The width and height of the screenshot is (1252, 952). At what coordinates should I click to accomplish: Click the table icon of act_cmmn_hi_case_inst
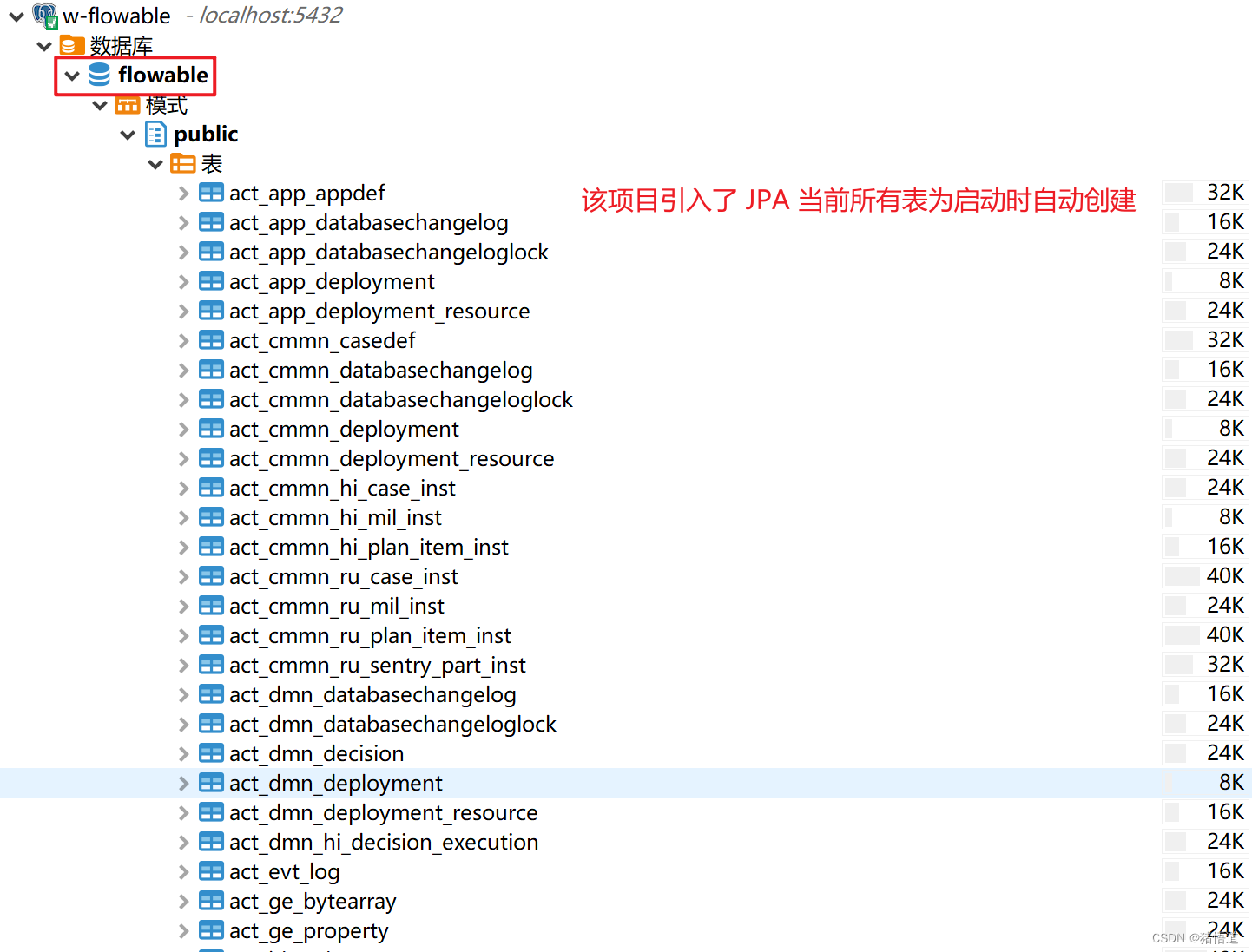pos(211,488)
